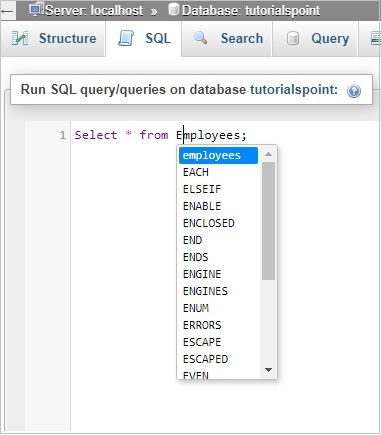
Task: Click the server computer icon
Action: 36,10
